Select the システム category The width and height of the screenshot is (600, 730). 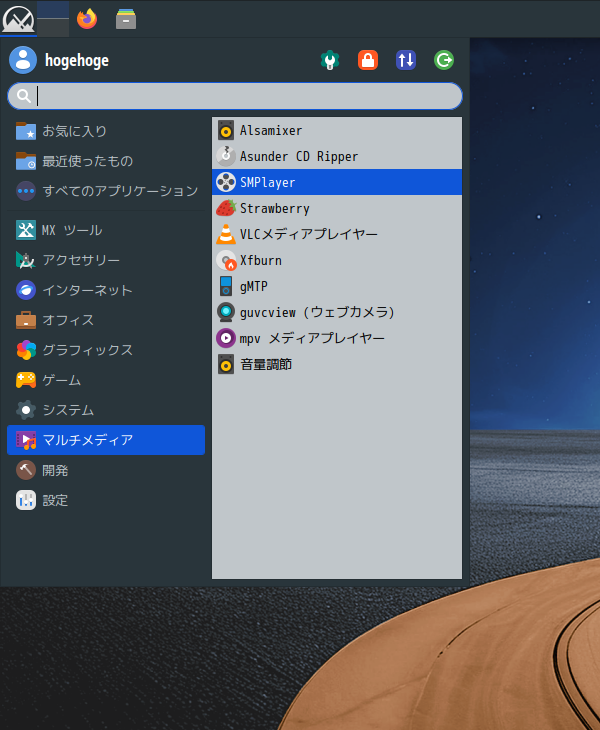pos(106,410)
